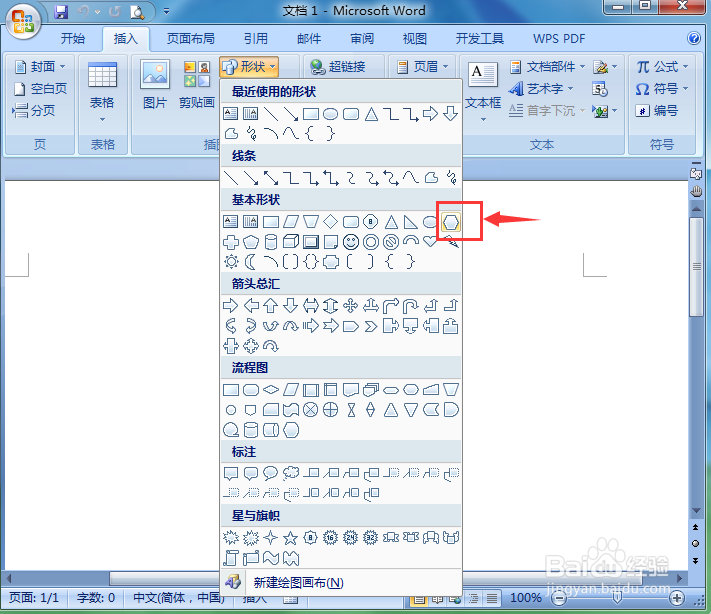711x614 pixels.
Task: Pick the flowchart decision diamond
Action: pyautogui.click(x=271, y=390)
